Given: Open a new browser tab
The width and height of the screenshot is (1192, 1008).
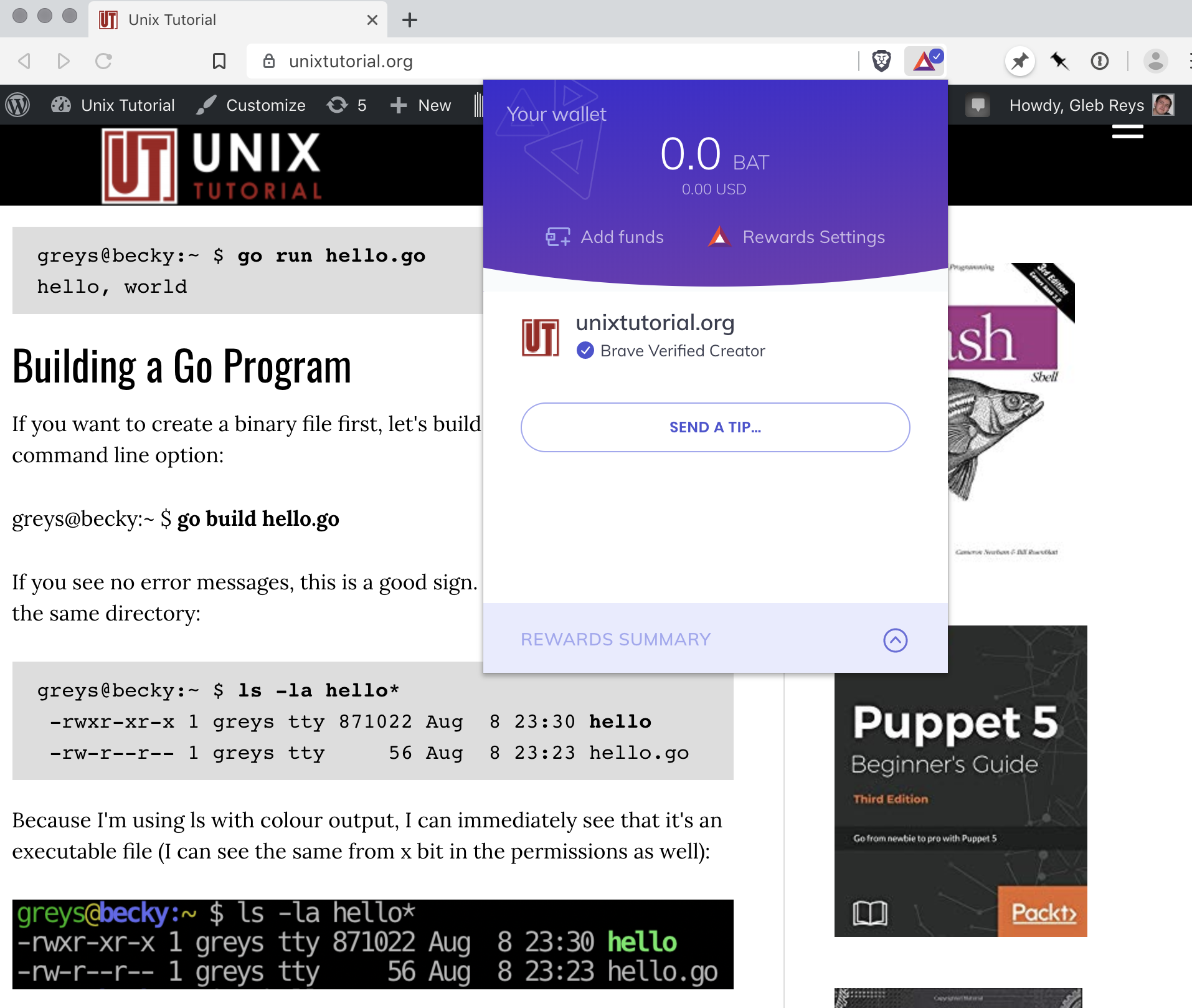Looking at the screenshot, I should [x=409, y=20].
